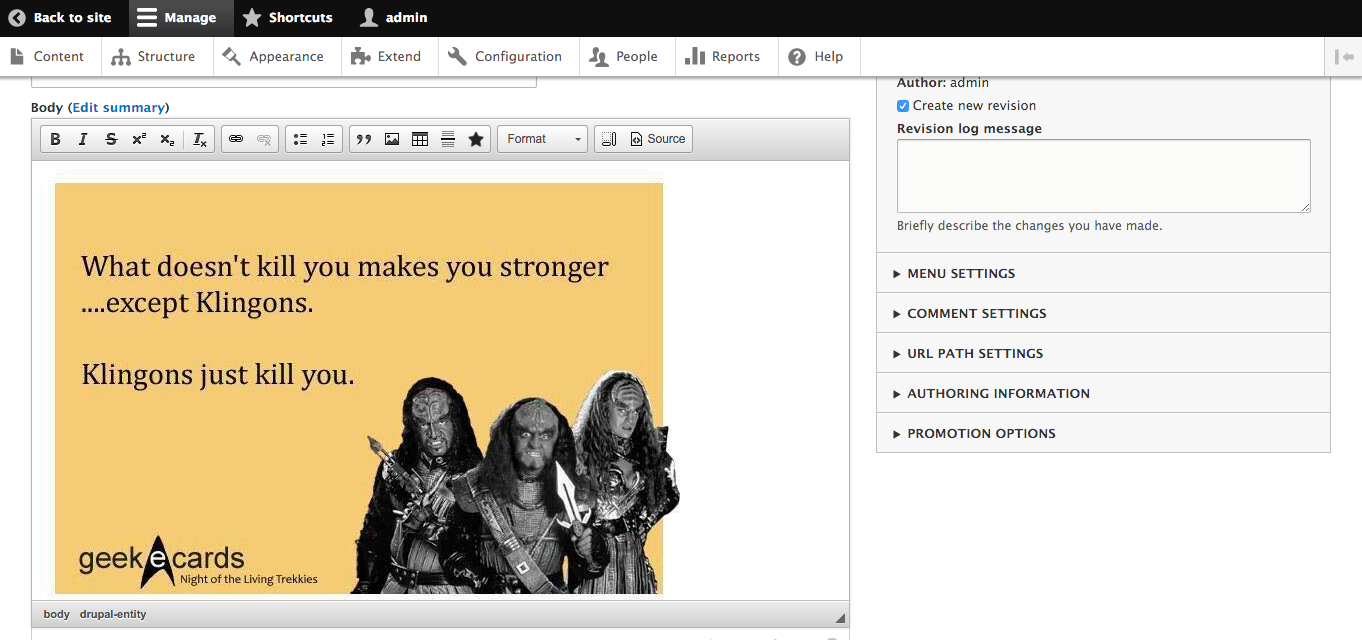Image resolution: width=1362 pixels, height=640 pixels.
Task: Open the Format dropdown
Action: pyautogui.click(x=542, y=139)
